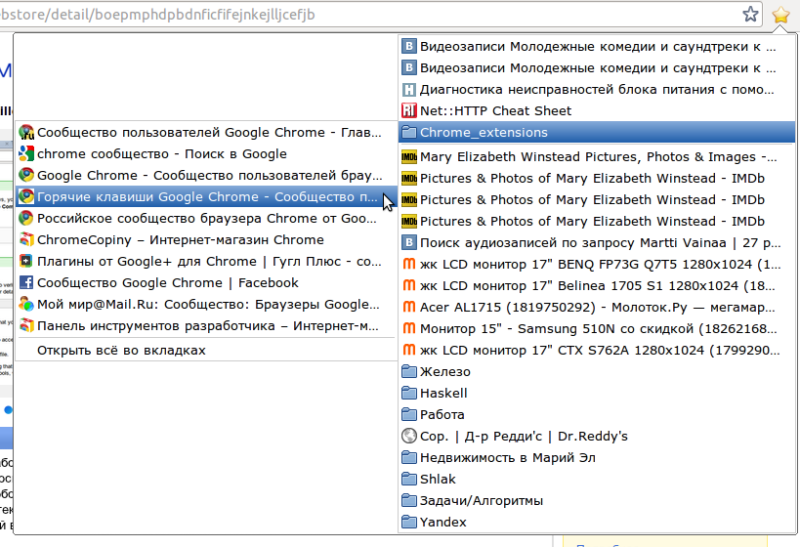Open Acer AL1715 Молоток.Ру bookmark

[x=597, y=307]
